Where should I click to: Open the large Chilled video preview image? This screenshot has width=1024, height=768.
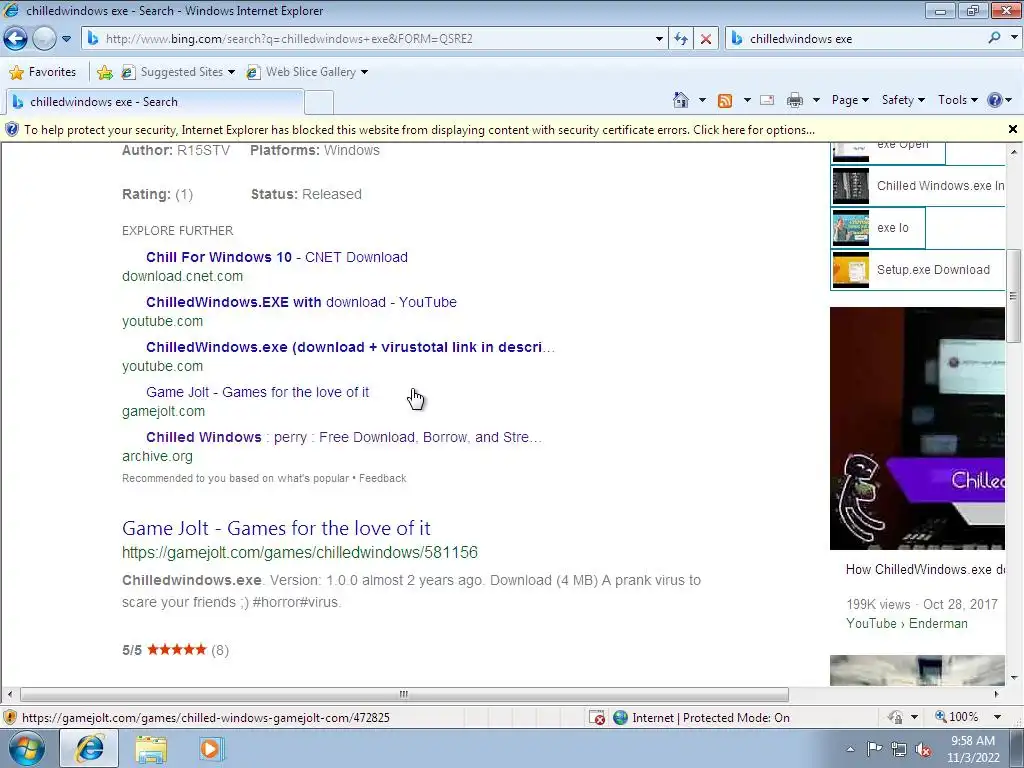click(918, 428)
